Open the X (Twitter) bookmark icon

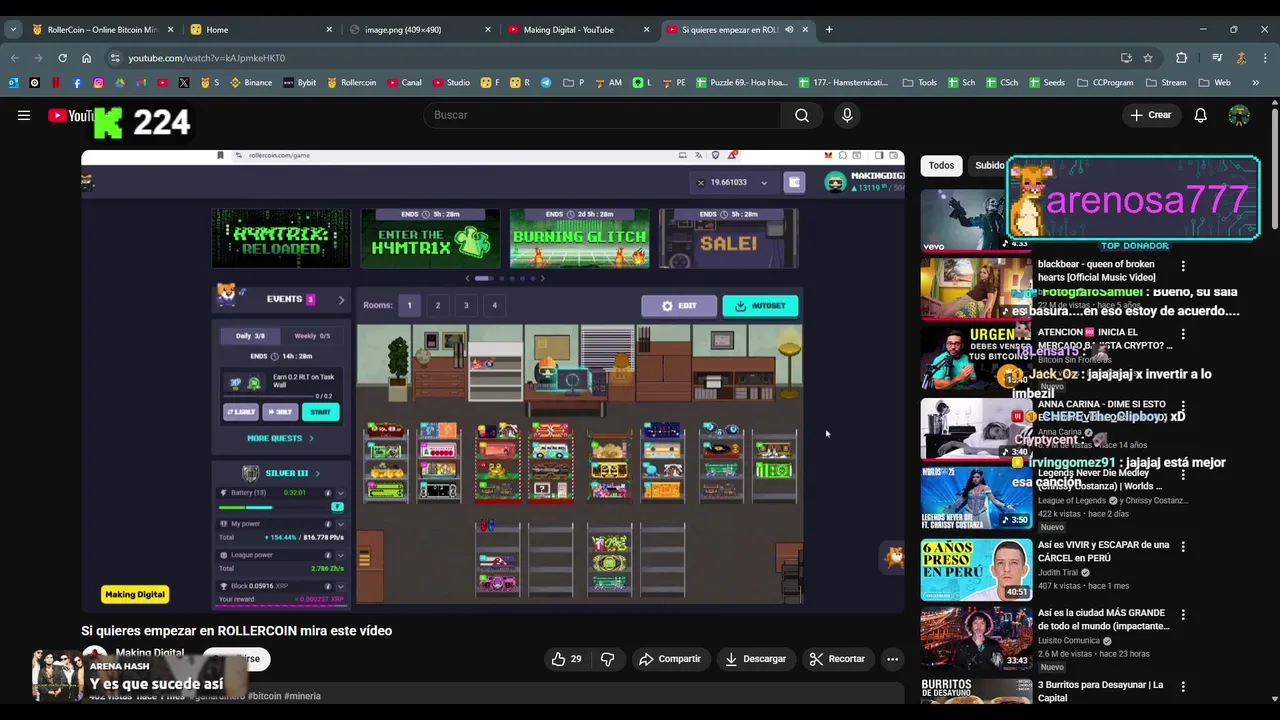pyautogui.click(x=184, y=83)
